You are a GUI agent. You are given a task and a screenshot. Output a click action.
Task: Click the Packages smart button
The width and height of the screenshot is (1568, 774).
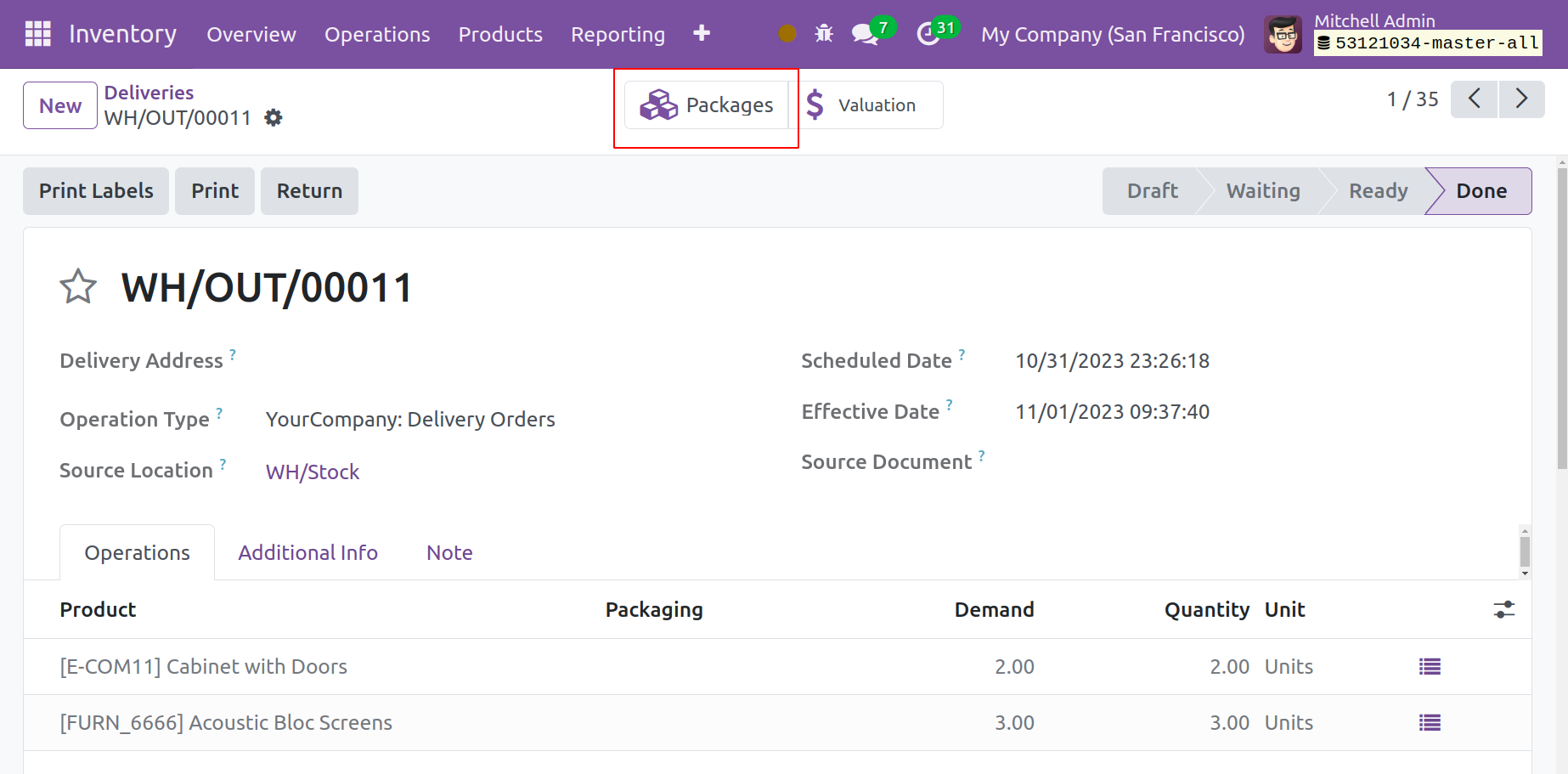[707, 105]
